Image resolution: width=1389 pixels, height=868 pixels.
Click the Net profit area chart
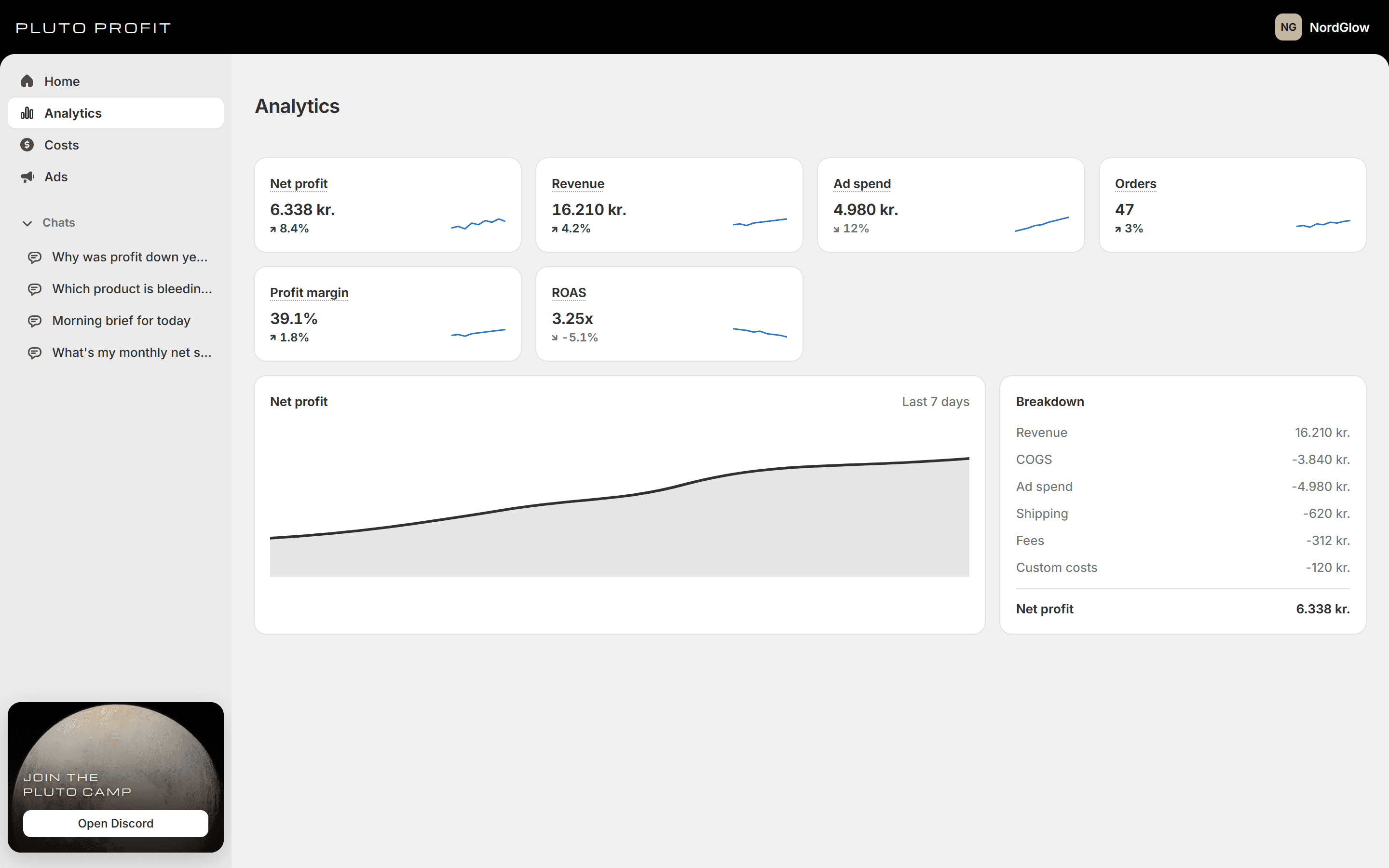tap(619, 516)
